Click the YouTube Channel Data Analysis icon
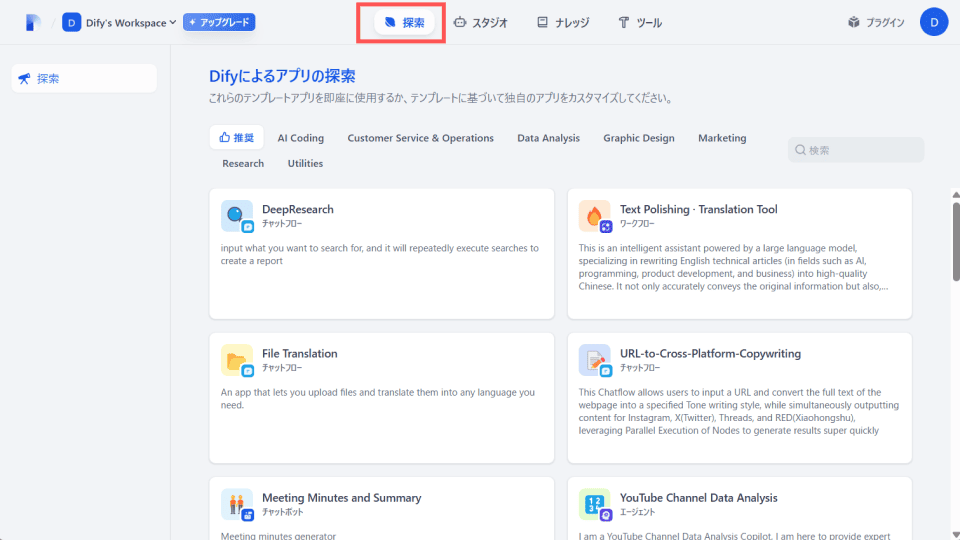Image resolution: width=960 pixels, height=540 pixels. (x=594, y=504)
